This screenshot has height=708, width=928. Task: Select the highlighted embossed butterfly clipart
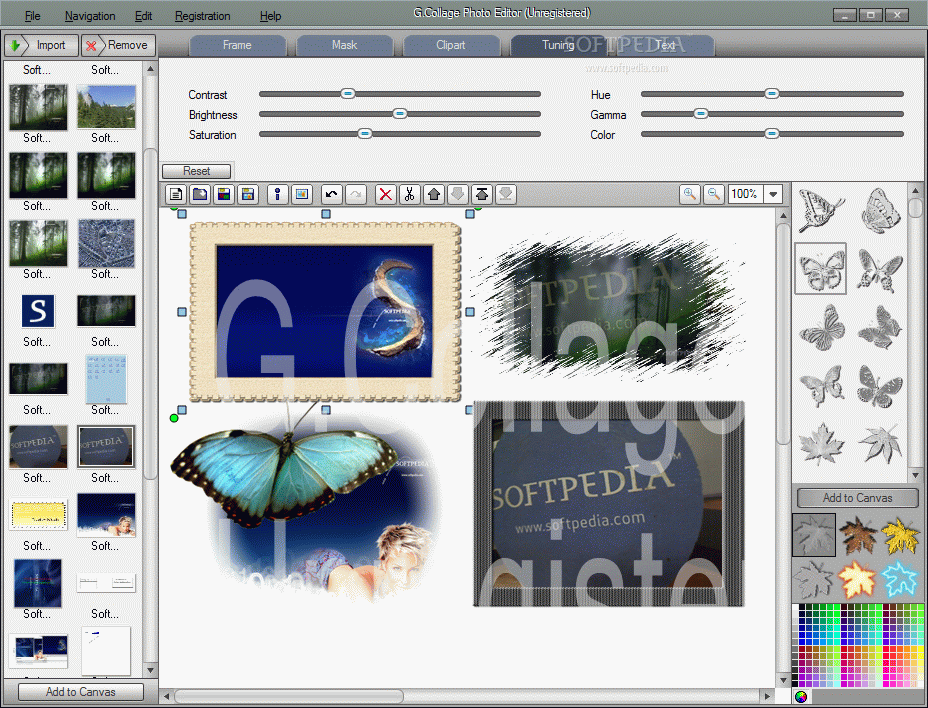coord(820,269)
